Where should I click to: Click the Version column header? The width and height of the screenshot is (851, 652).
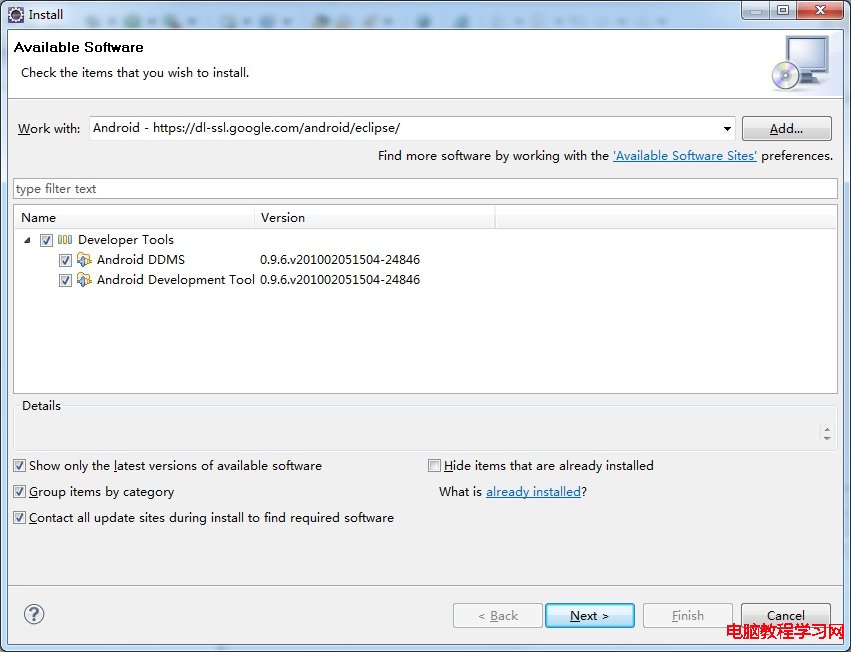pos(374,218)
